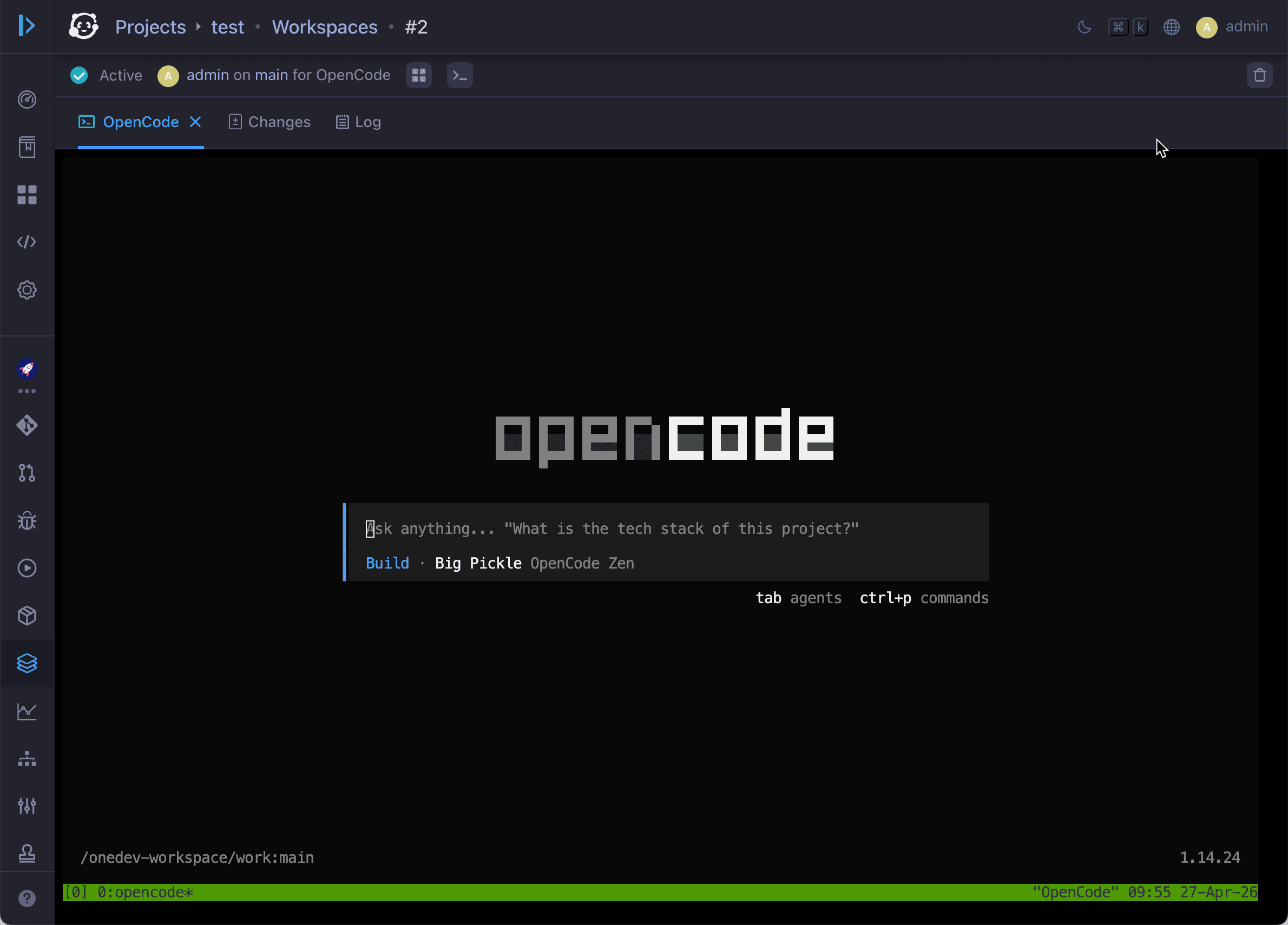Click the OpenCode Zen provider text
Screen dimensions: 1288x925
[x=582, y=563]
